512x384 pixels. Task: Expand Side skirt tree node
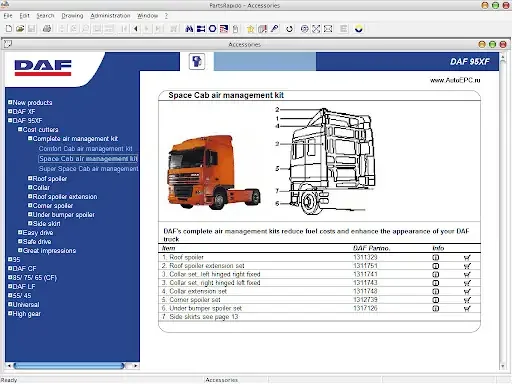30,223
